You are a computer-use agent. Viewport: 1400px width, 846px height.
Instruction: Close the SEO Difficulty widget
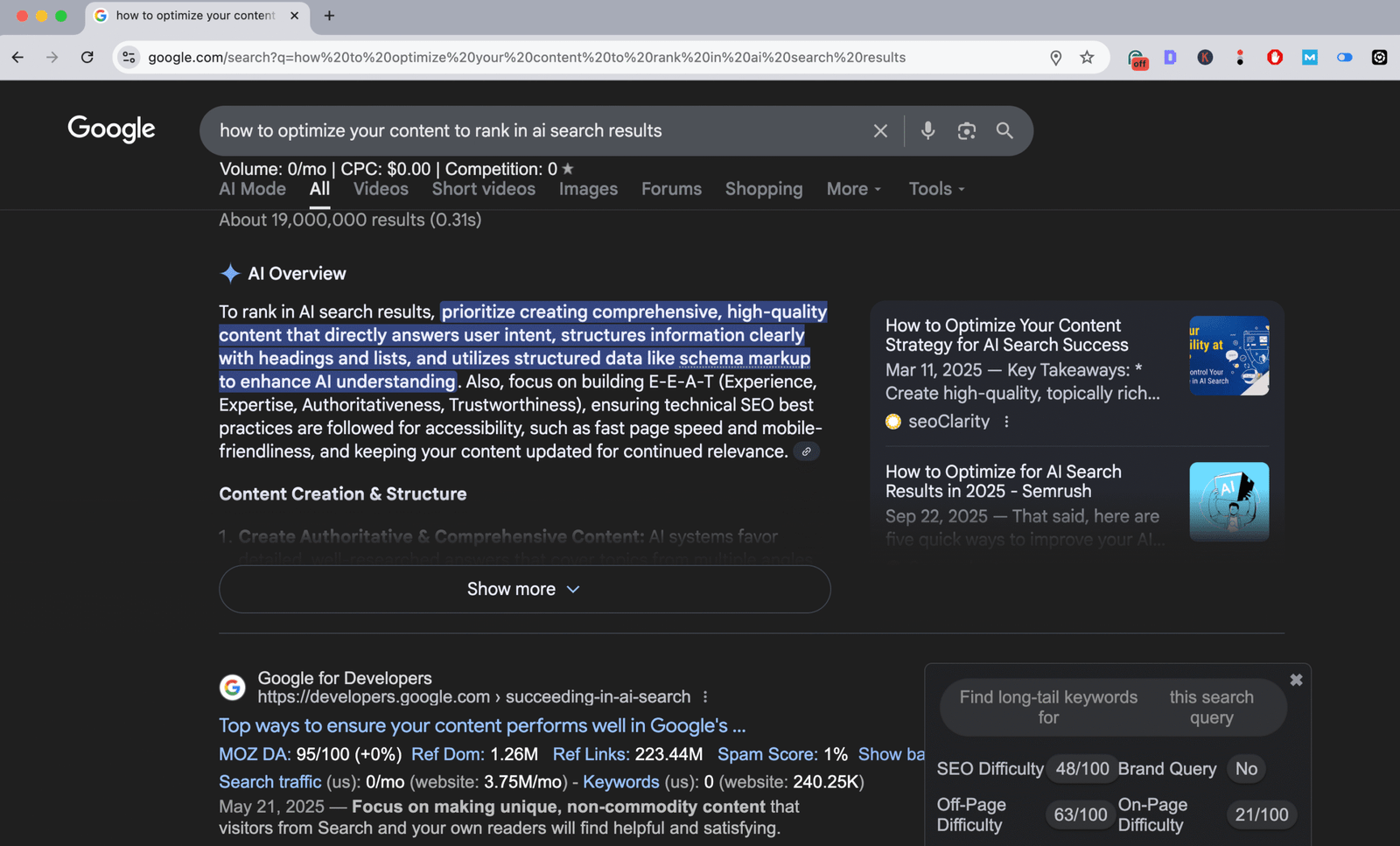(x=1296, y=680)
